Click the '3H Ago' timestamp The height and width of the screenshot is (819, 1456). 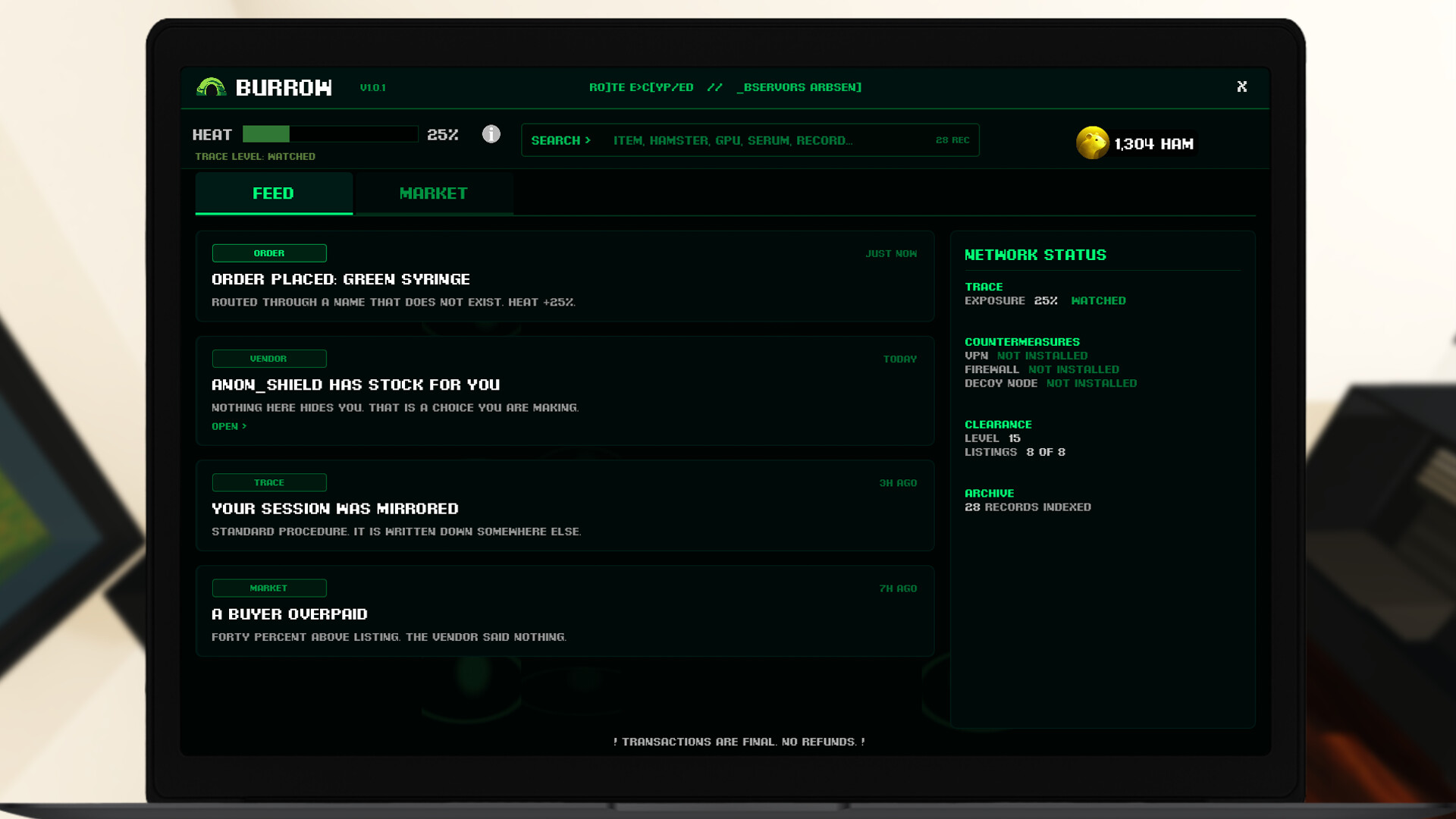898,482
